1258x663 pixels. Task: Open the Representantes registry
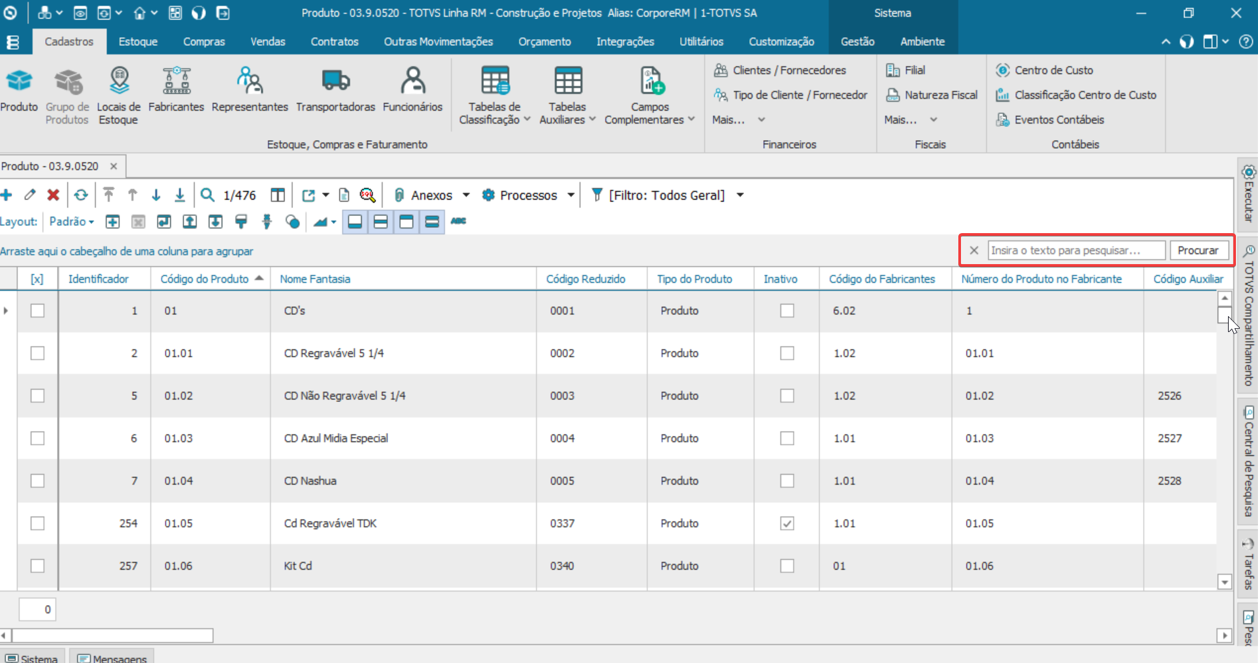(250, 90)
